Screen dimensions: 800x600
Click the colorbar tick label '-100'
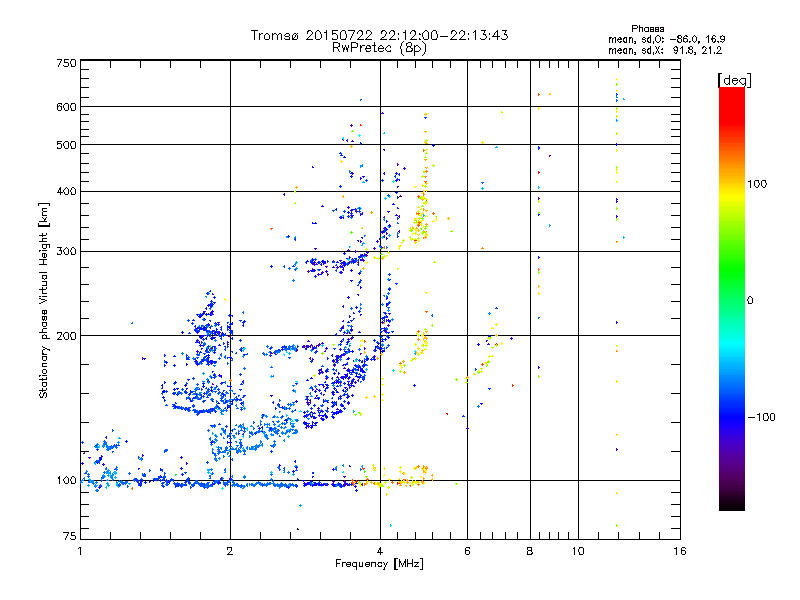pos(761,417)
